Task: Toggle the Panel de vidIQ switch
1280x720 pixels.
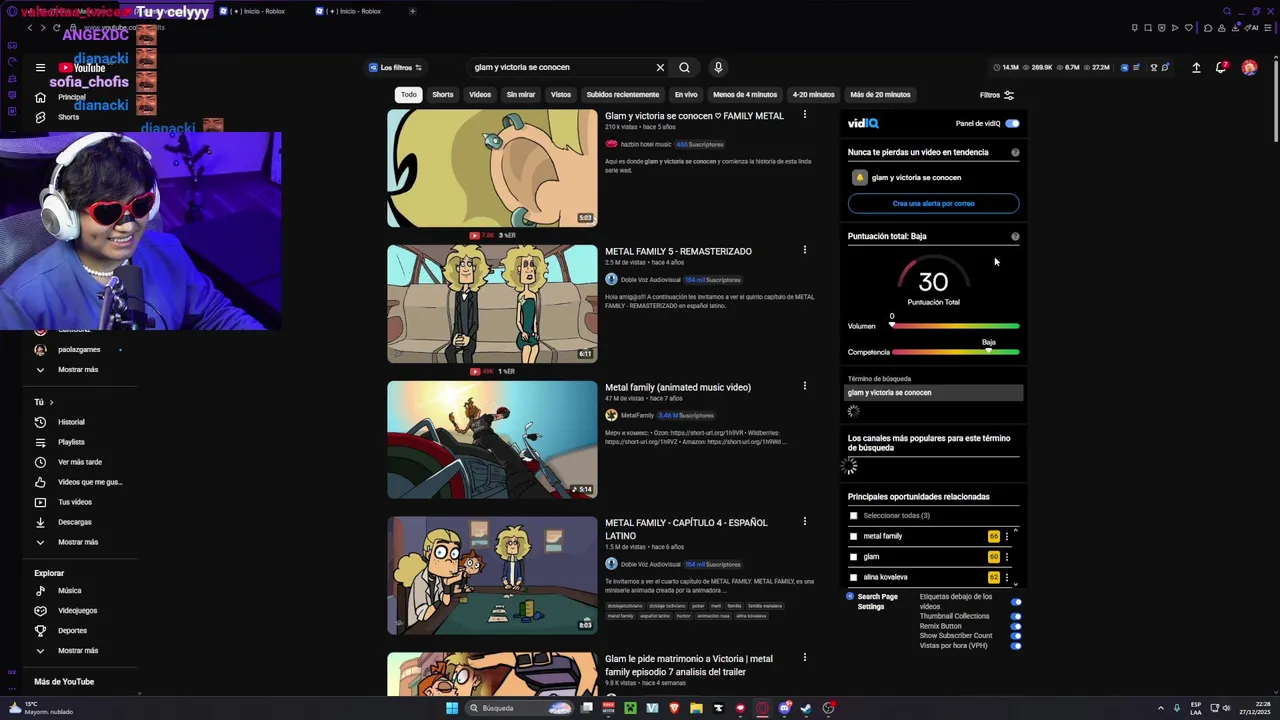Action: point(1012,124)
